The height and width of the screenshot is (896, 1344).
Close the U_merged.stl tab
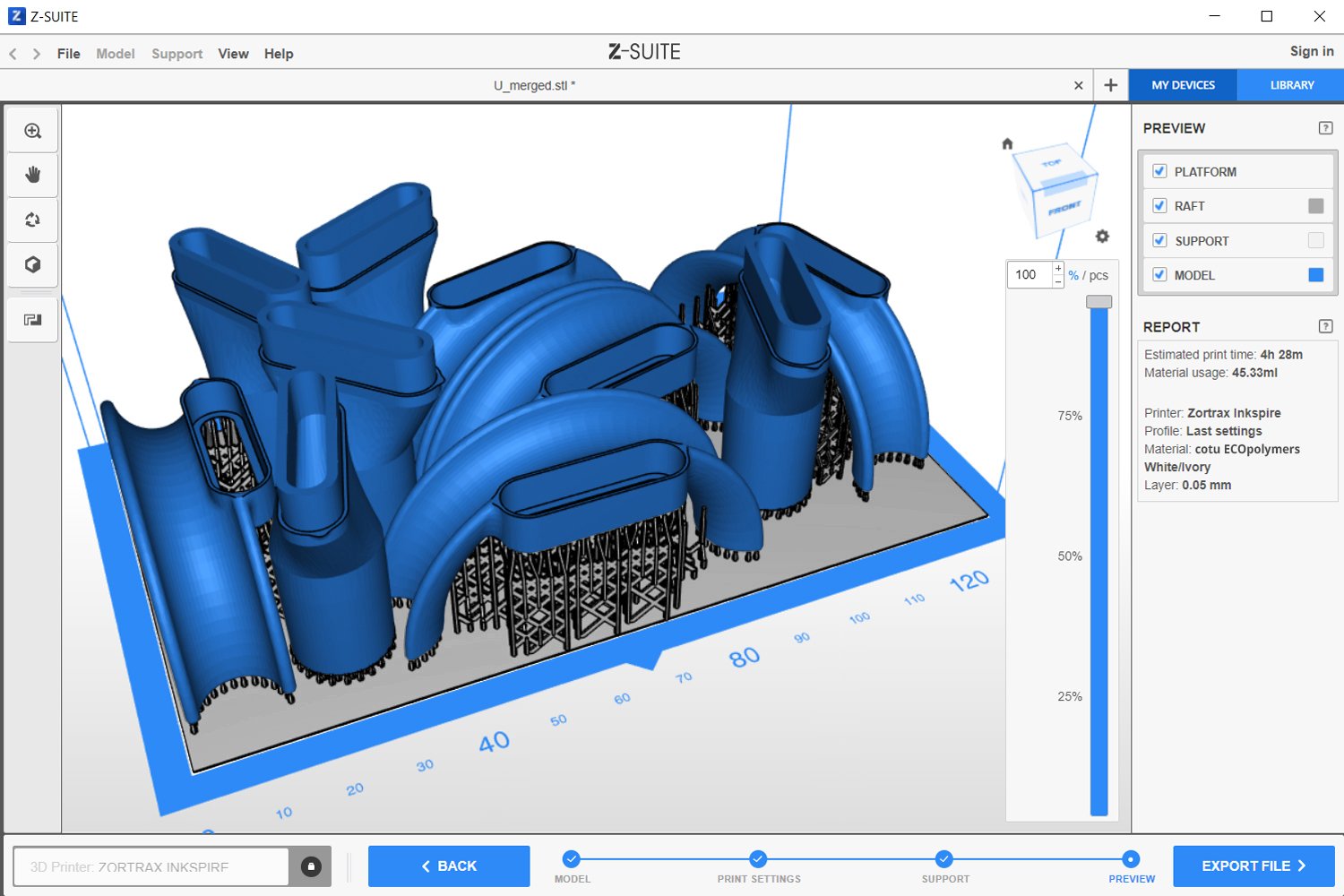[1079, 85]
